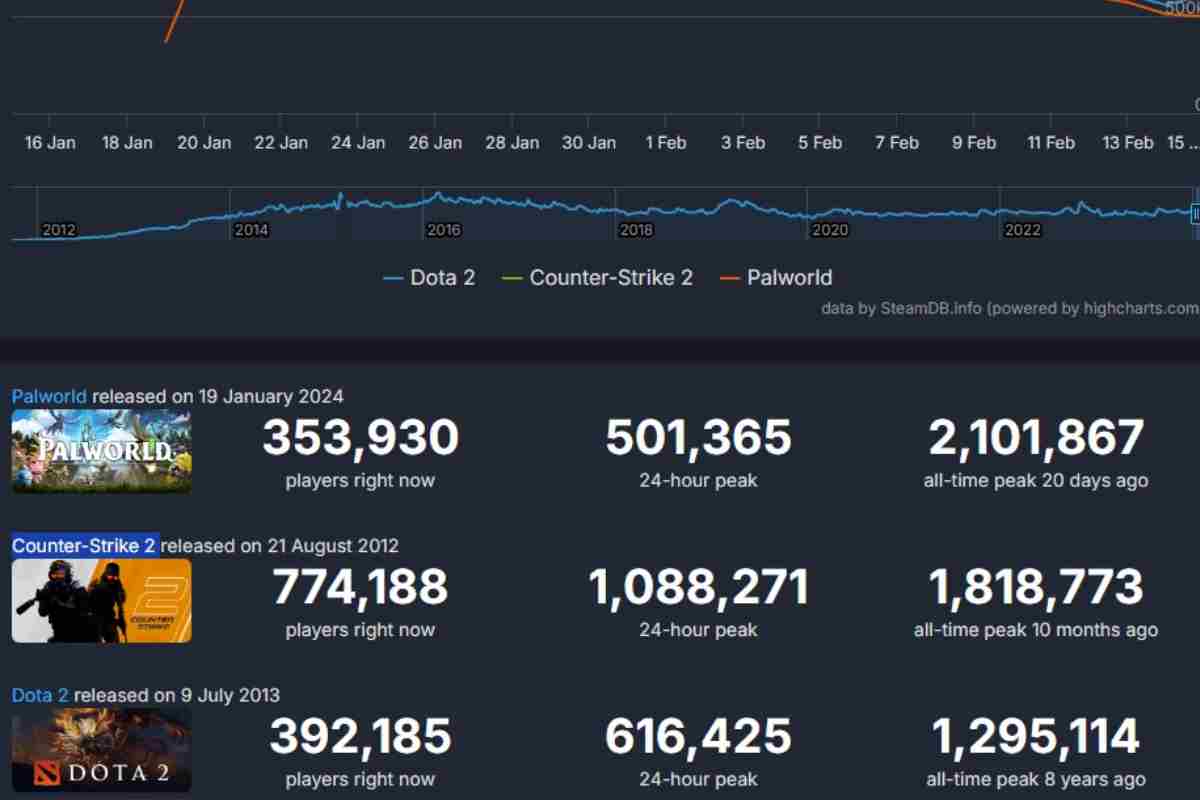The height and width of the screenshot is (800, 1200).
Task: Toggle the Palworld legend entry
Action: (x=789, y=278)
